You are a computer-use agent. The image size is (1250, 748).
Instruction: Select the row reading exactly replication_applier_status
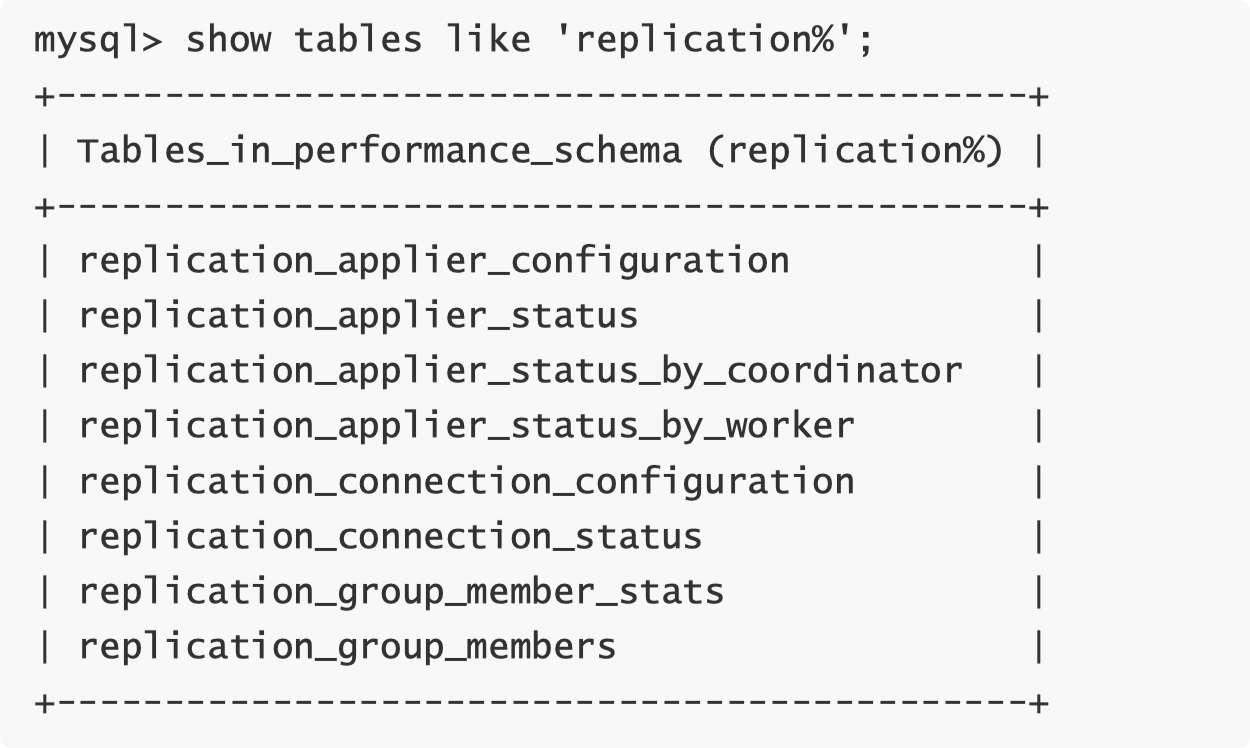point(358,316)
